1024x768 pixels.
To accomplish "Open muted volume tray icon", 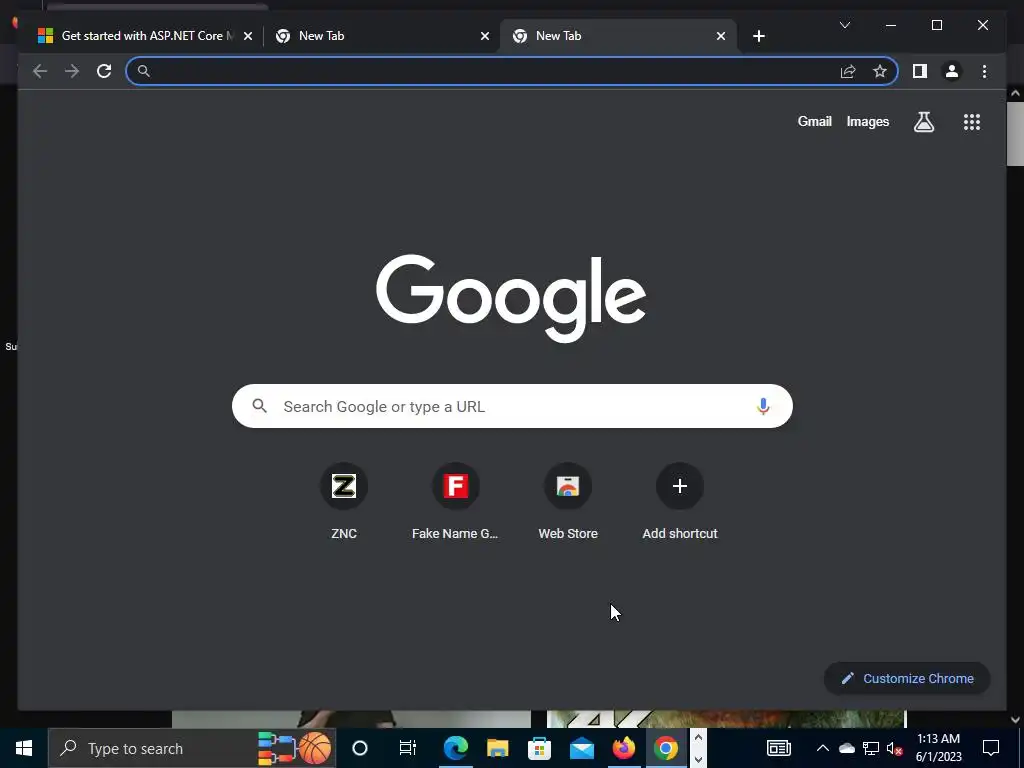I will tap(894, 748).
